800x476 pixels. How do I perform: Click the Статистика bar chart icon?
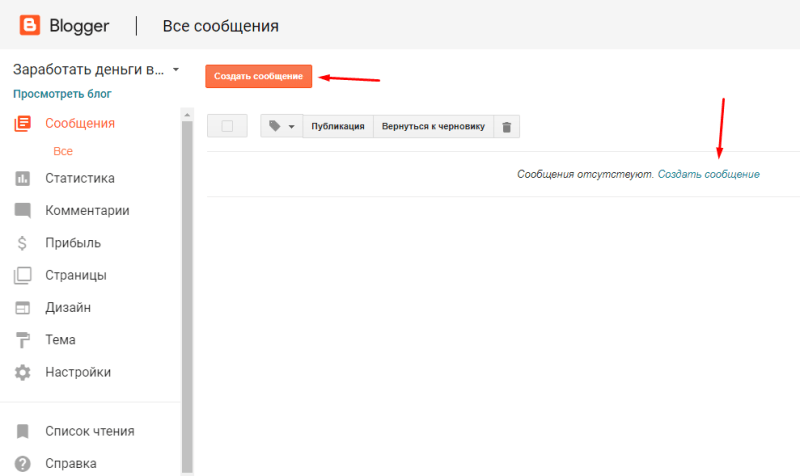click(22, 179)
